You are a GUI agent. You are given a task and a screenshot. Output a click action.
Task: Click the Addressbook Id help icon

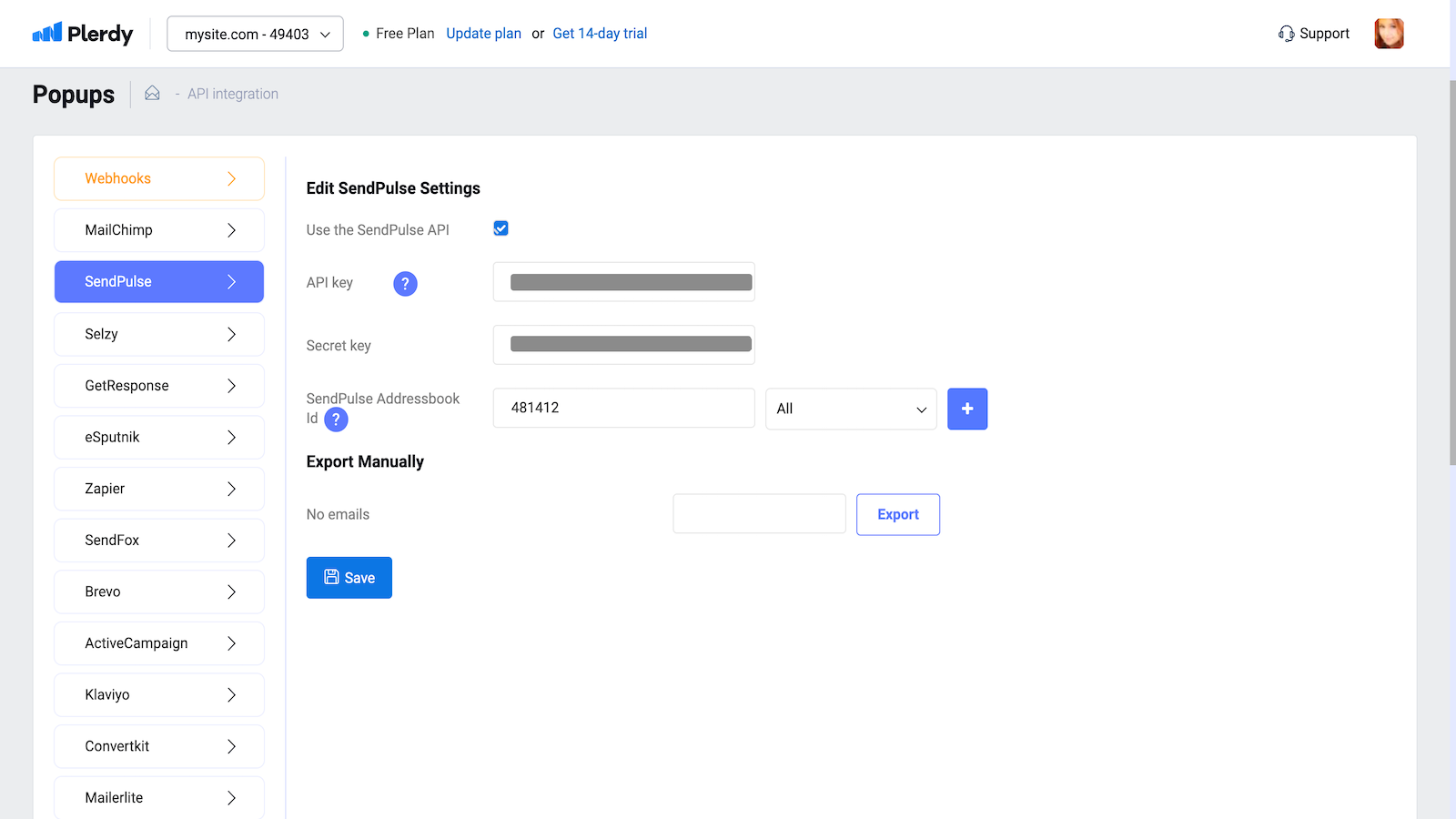[336, 420]
